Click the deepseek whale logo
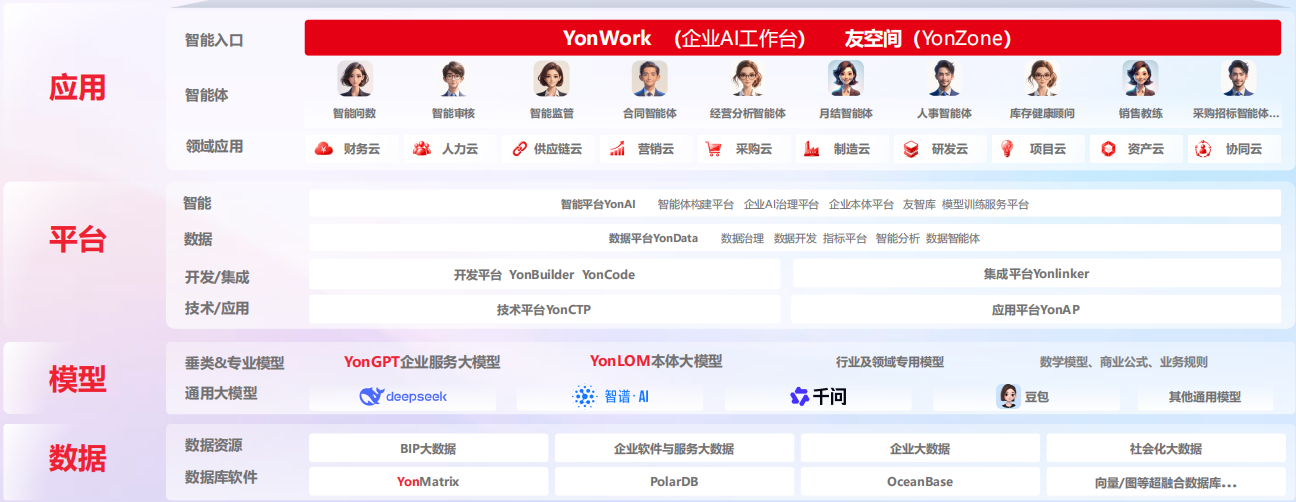Viewport: 1296px width, 502px height. pos(372,397)
